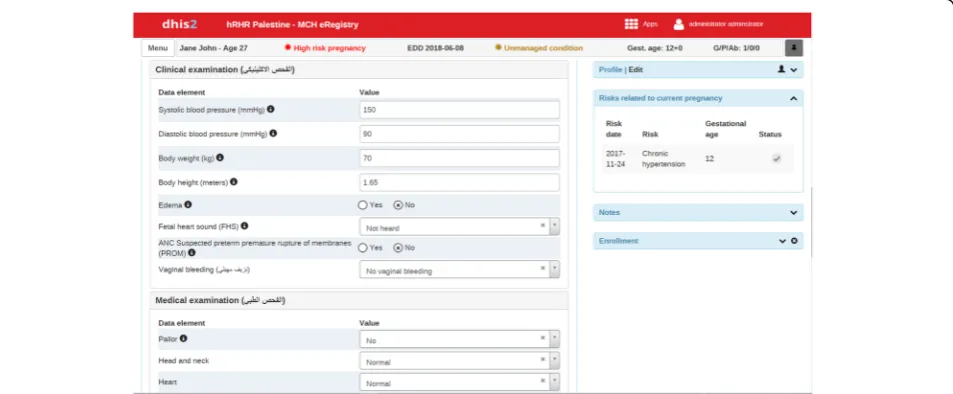Open Head and neck dropdown arrow
Viewport: 953px width, 394px height.
554,361
